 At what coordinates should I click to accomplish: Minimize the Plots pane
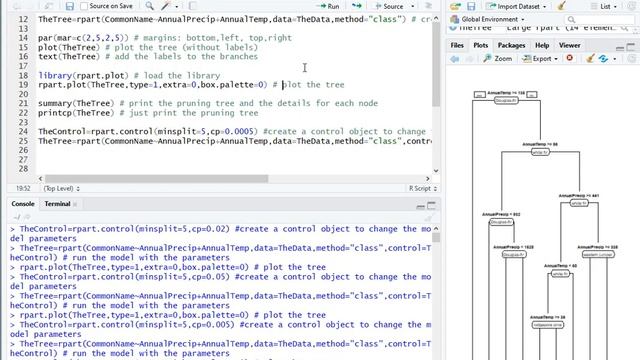click(x=620, y=48)
